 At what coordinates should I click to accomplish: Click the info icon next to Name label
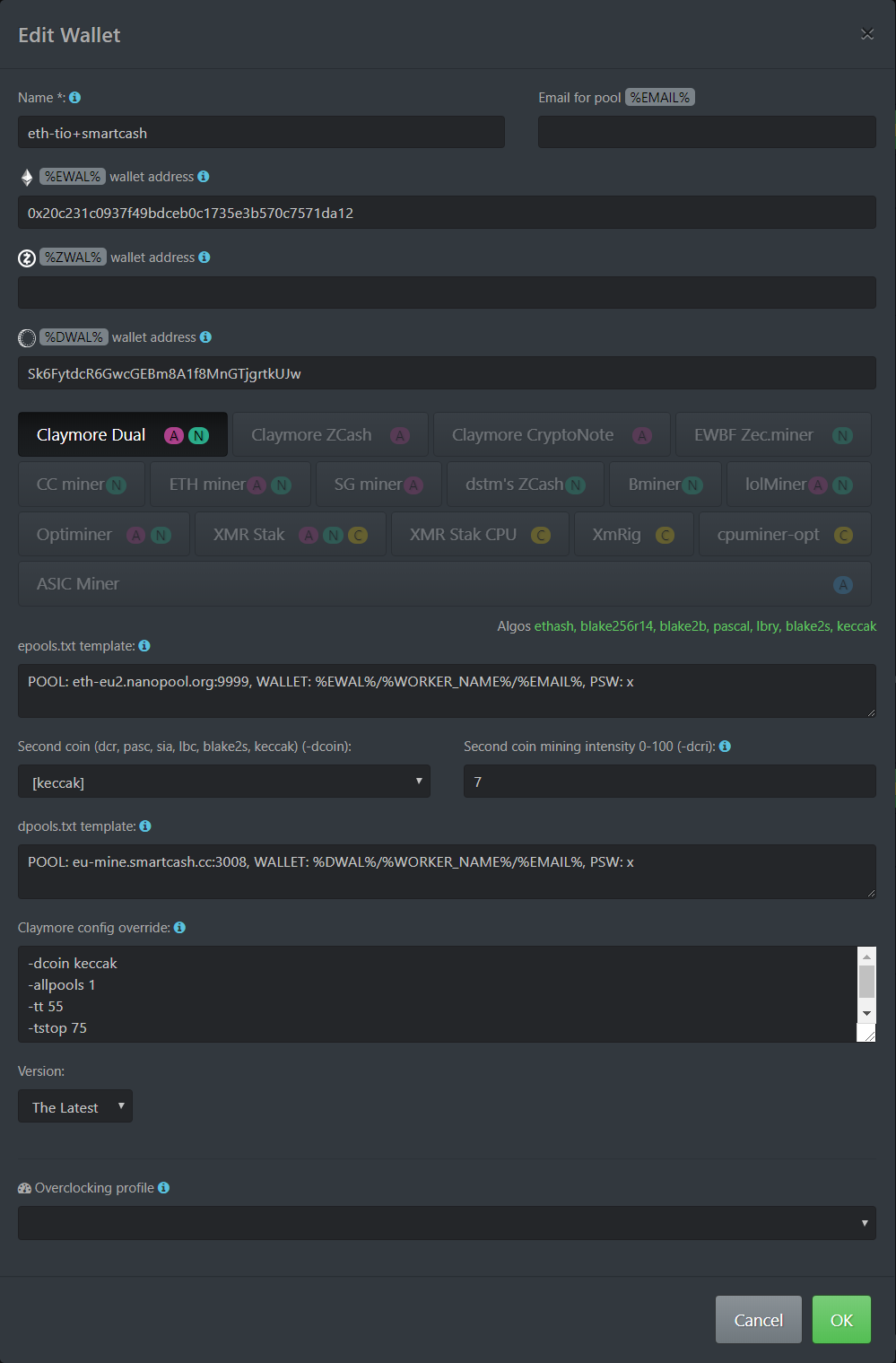tap(75, 98)
